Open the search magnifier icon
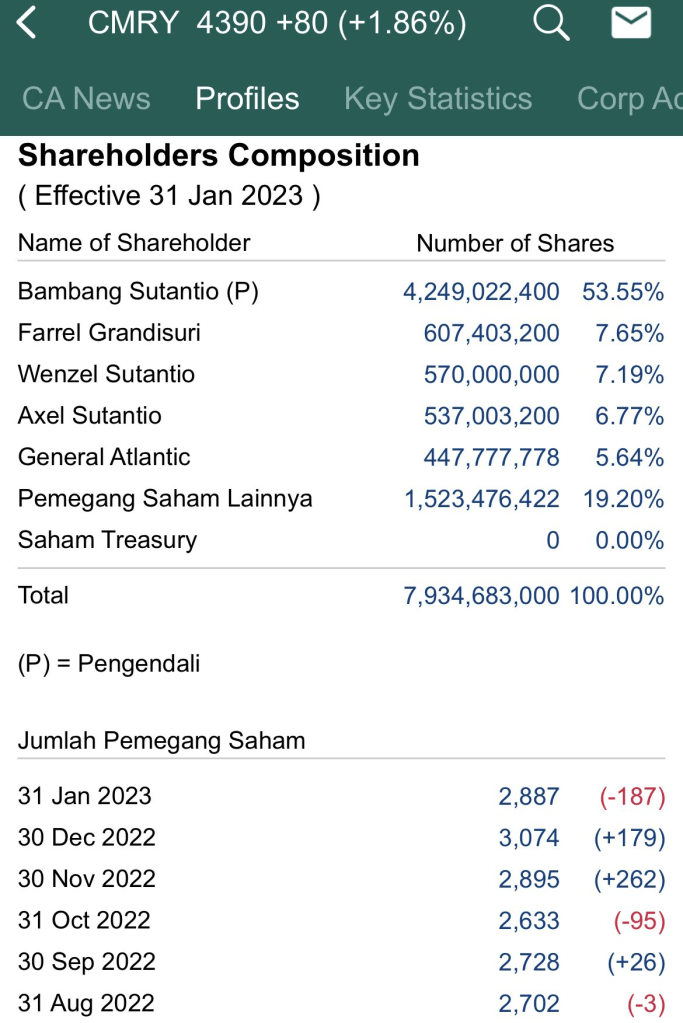This screenshot has height=1023, width=683. (x=550, y=23)
